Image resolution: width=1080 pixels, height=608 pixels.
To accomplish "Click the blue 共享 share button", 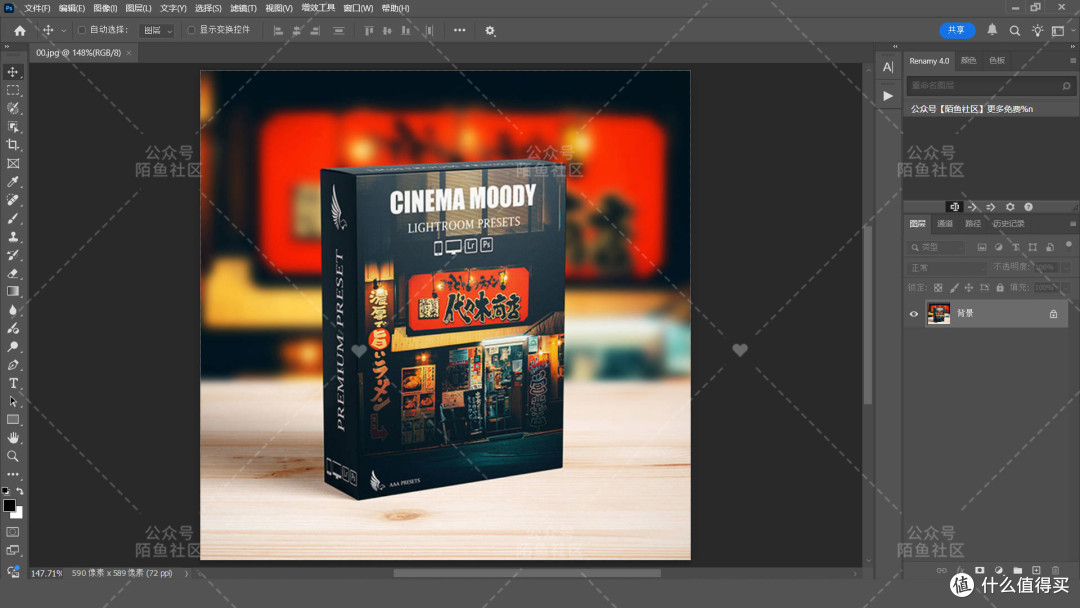I will click(957, 30).
